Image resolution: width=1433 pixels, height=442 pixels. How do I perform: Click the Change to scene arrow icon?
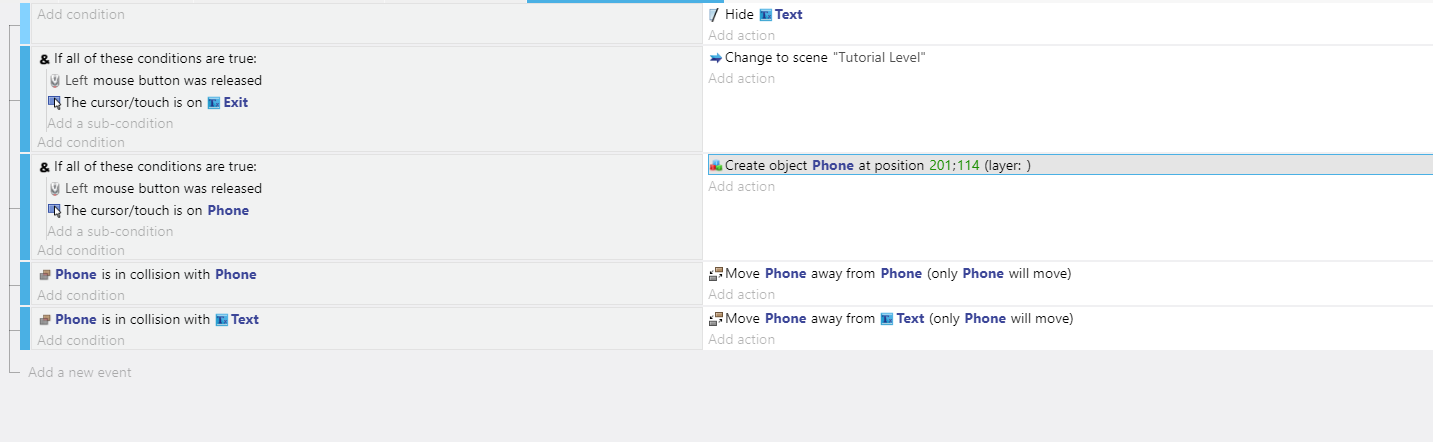click(x=715, y=58)
